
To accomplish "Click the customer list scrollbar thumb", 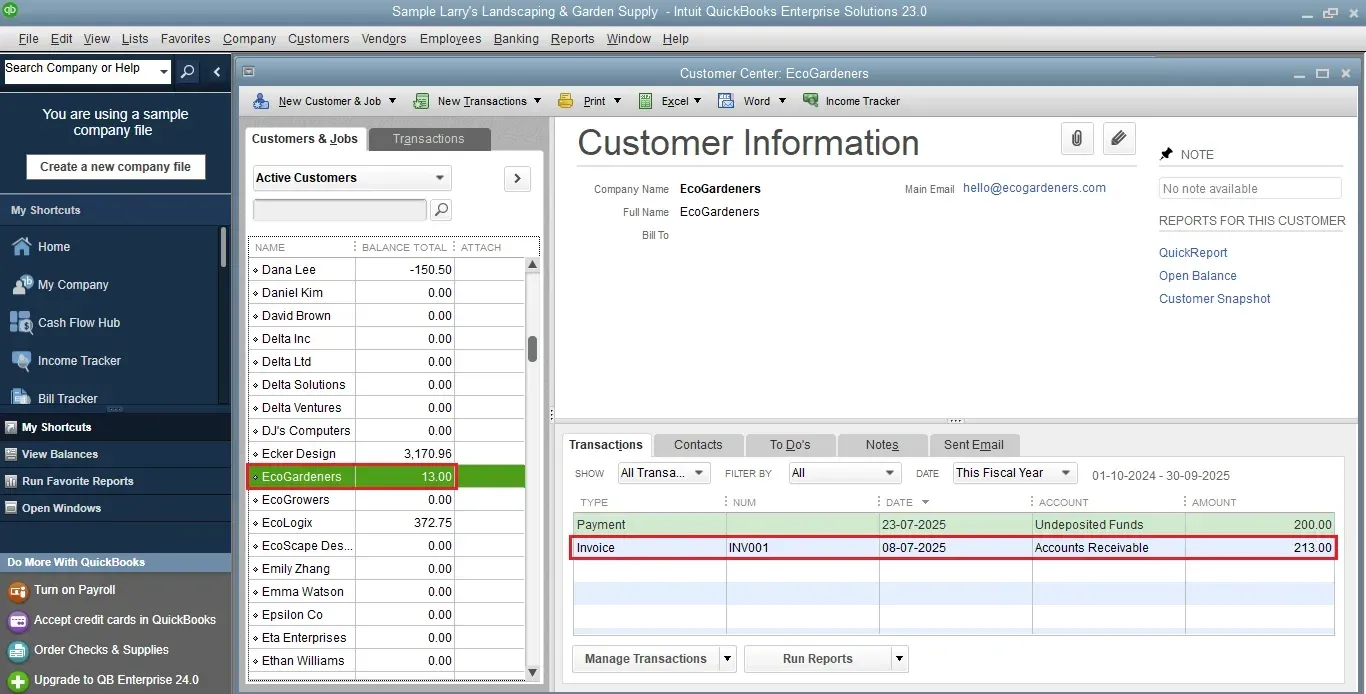I will coord(533,348).
